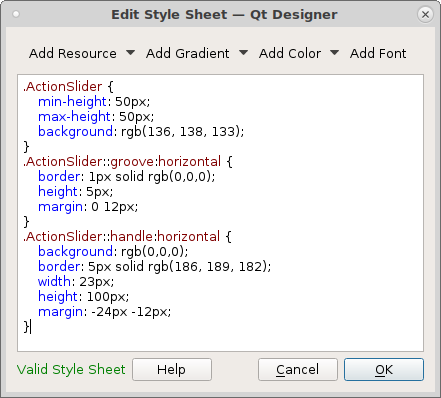
Task: Open the Add Color dropdown arrow
Action: pos(335,53)
